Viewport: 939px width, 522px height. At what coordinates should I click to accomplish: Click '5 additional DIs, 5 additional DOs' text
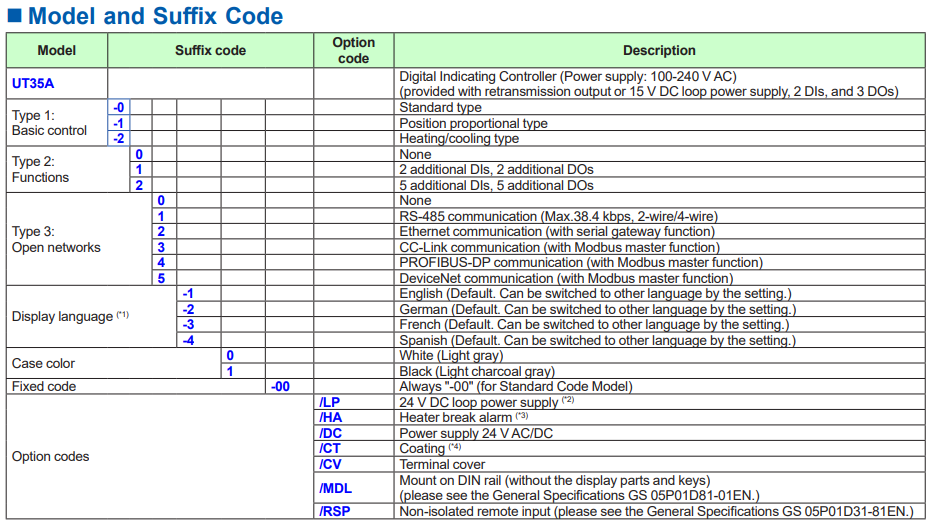click(496, 186)
